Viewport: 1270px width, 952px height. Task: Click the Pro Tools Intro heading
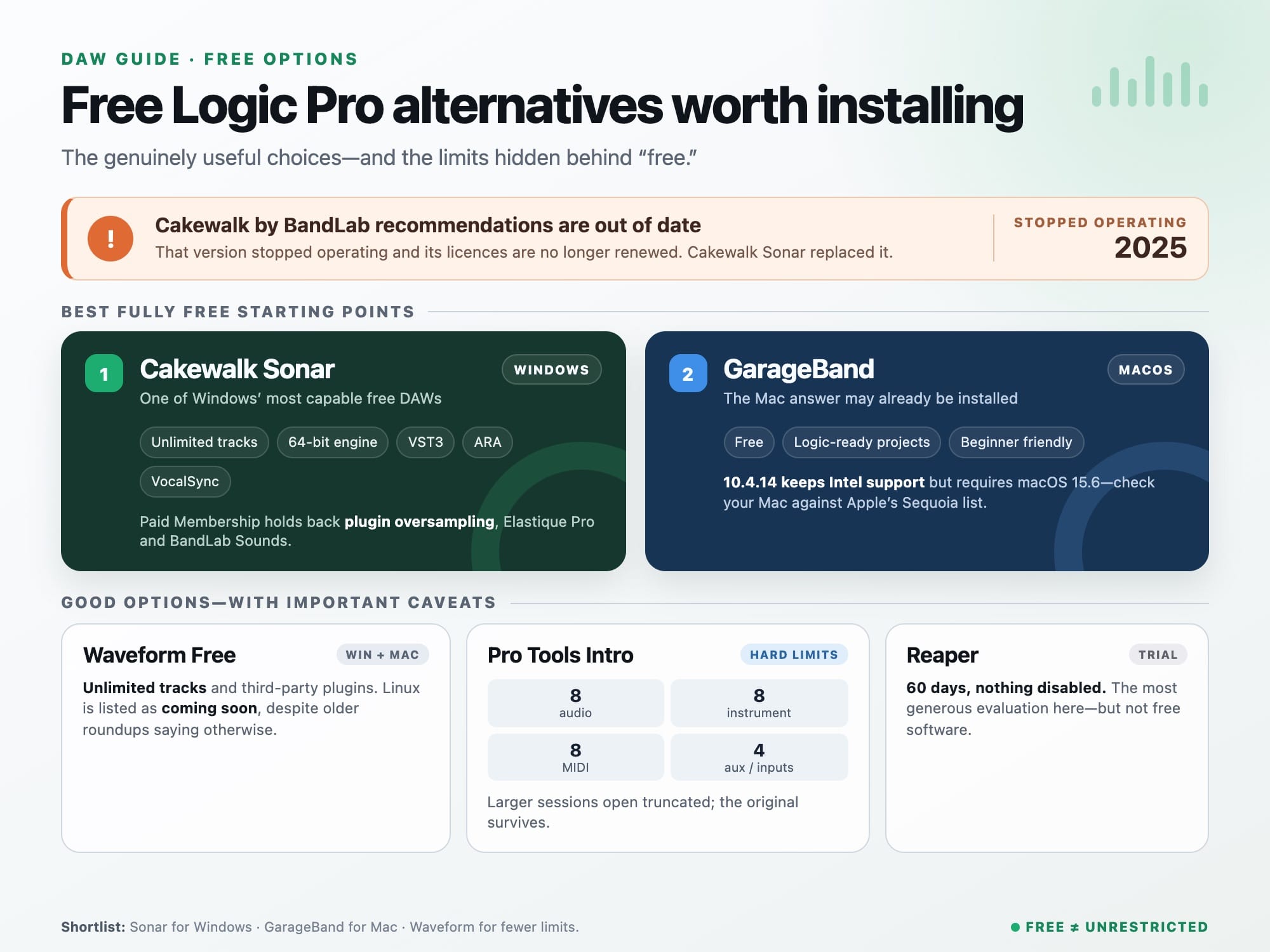[x=560, y=655]
